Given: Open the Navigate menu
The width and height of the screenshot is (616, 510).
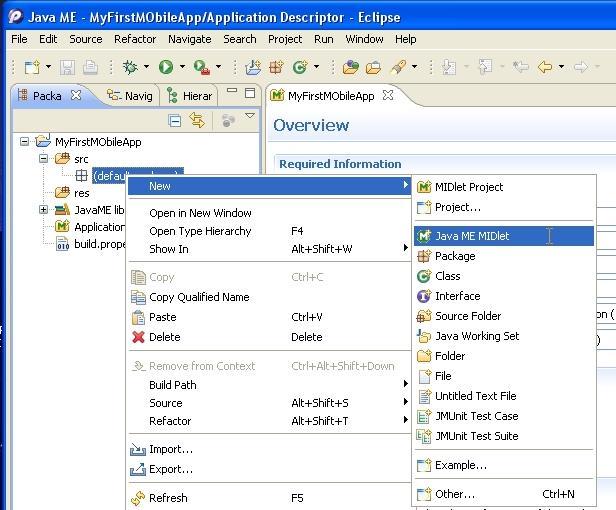Looking at the screenshot, I should 189,39.
